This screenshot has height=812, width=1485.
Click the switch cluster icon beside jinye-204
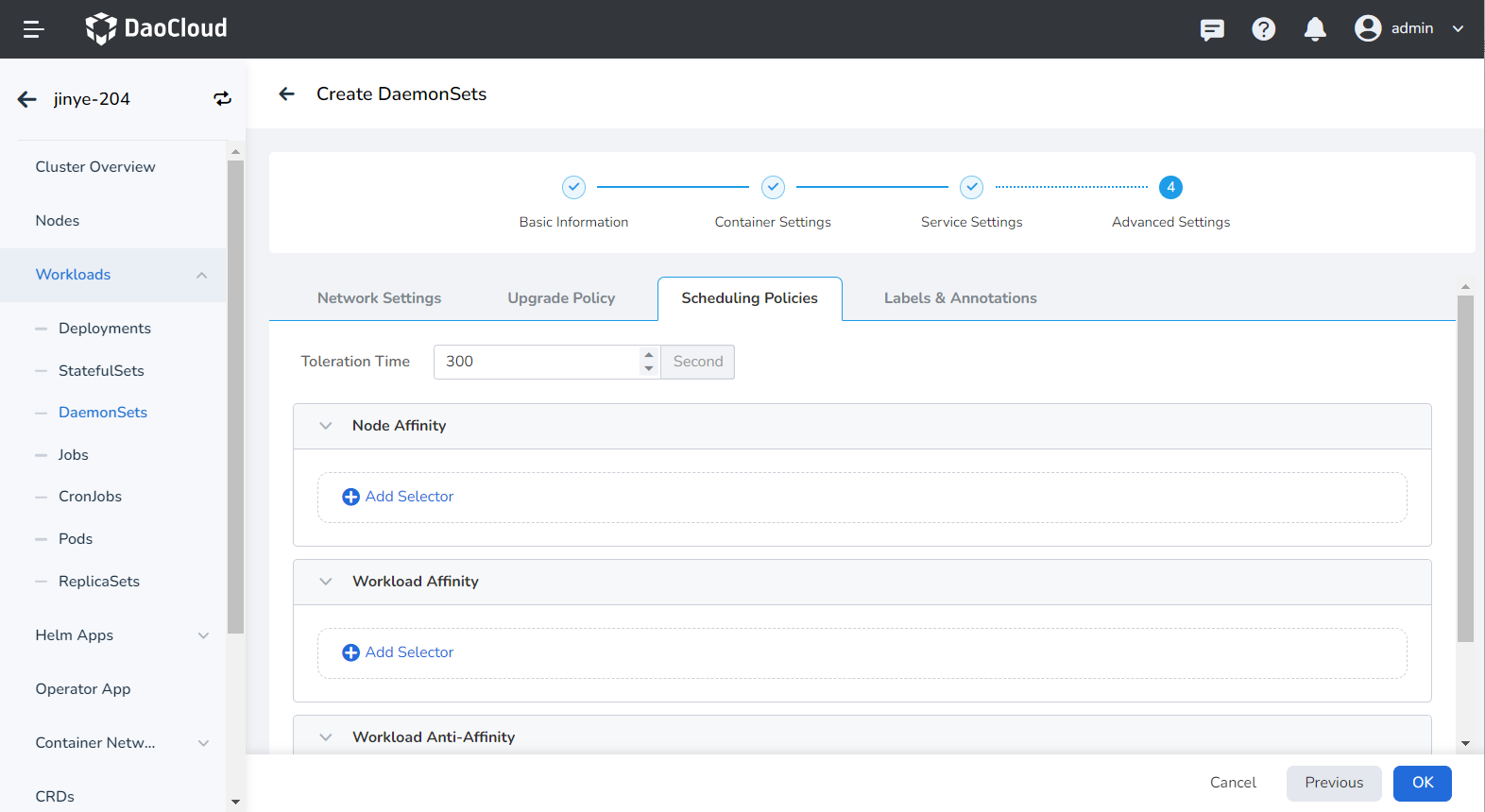[x=222, y=99]
